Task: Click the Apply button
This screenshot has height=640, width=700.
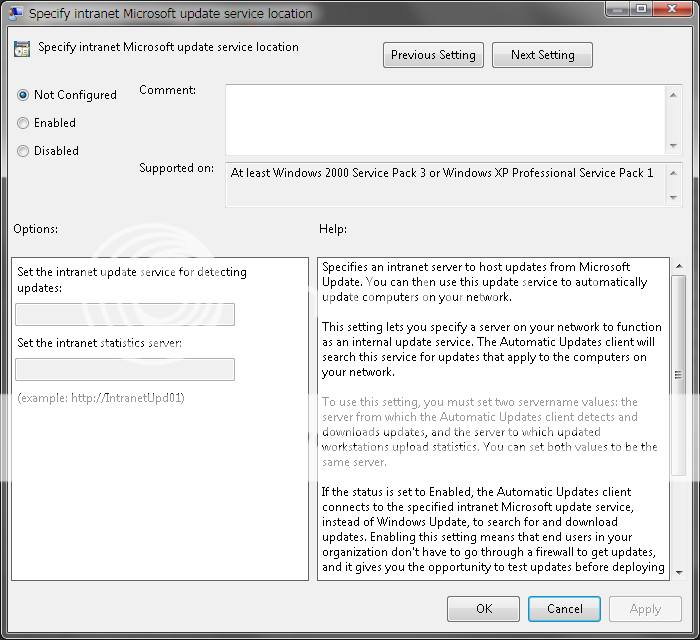Action: 645,609
